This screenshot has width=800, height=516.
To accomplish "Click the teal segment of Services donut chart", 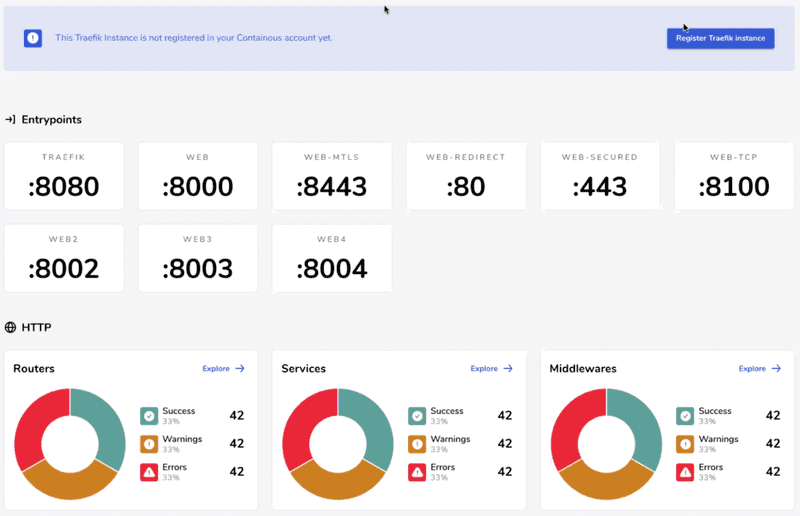I will click(374, 424).
